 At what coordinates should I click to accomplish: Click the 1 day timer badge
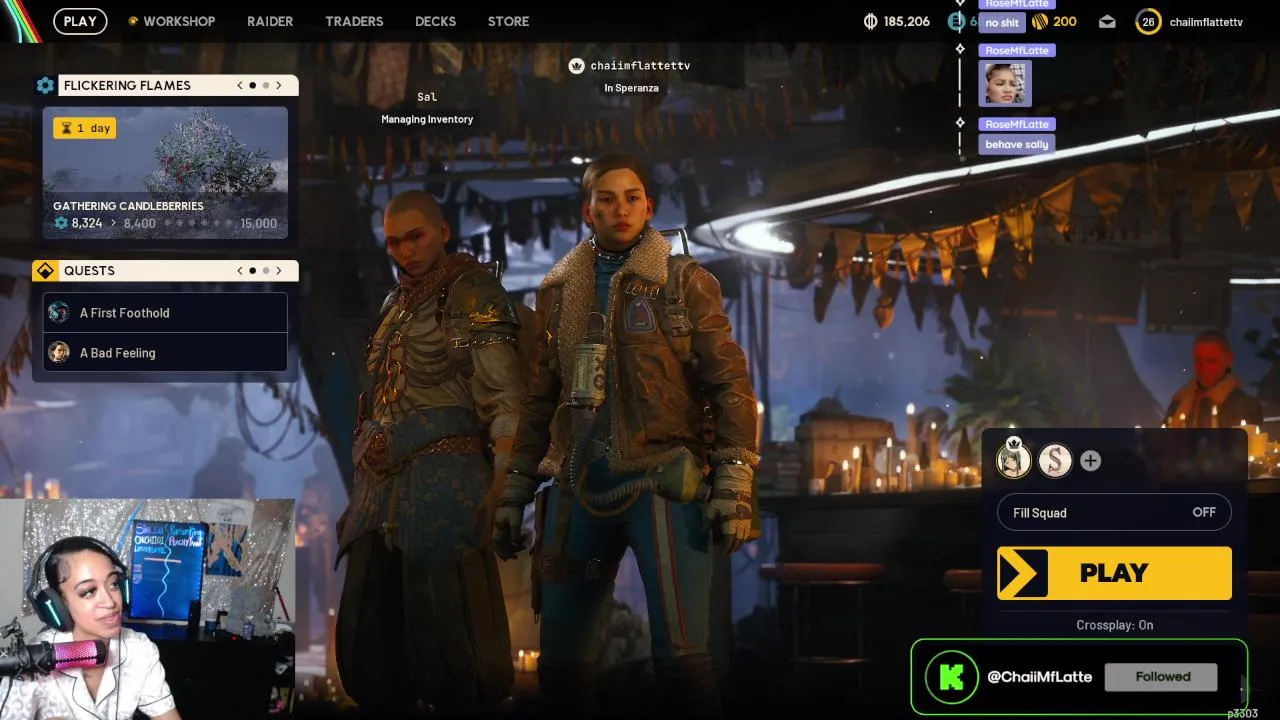click(x=85, y=128)
